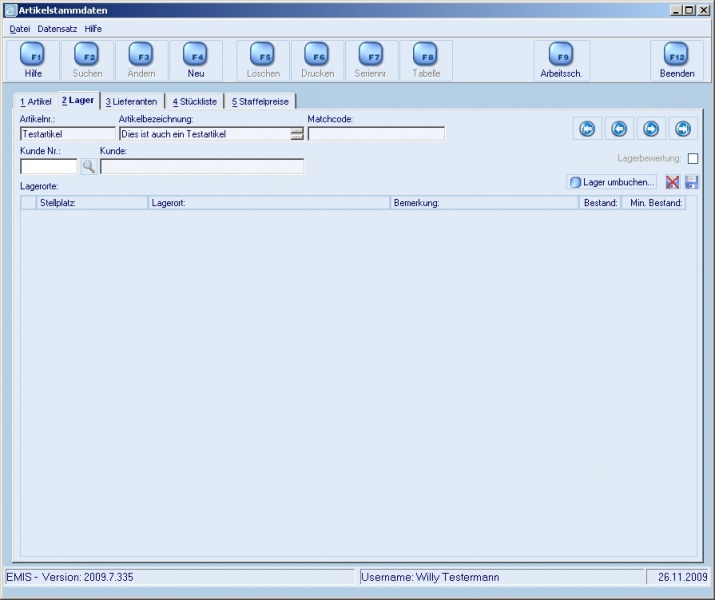Click the blue floppy save icon
The image size is (715, 600).
[691, 182]
